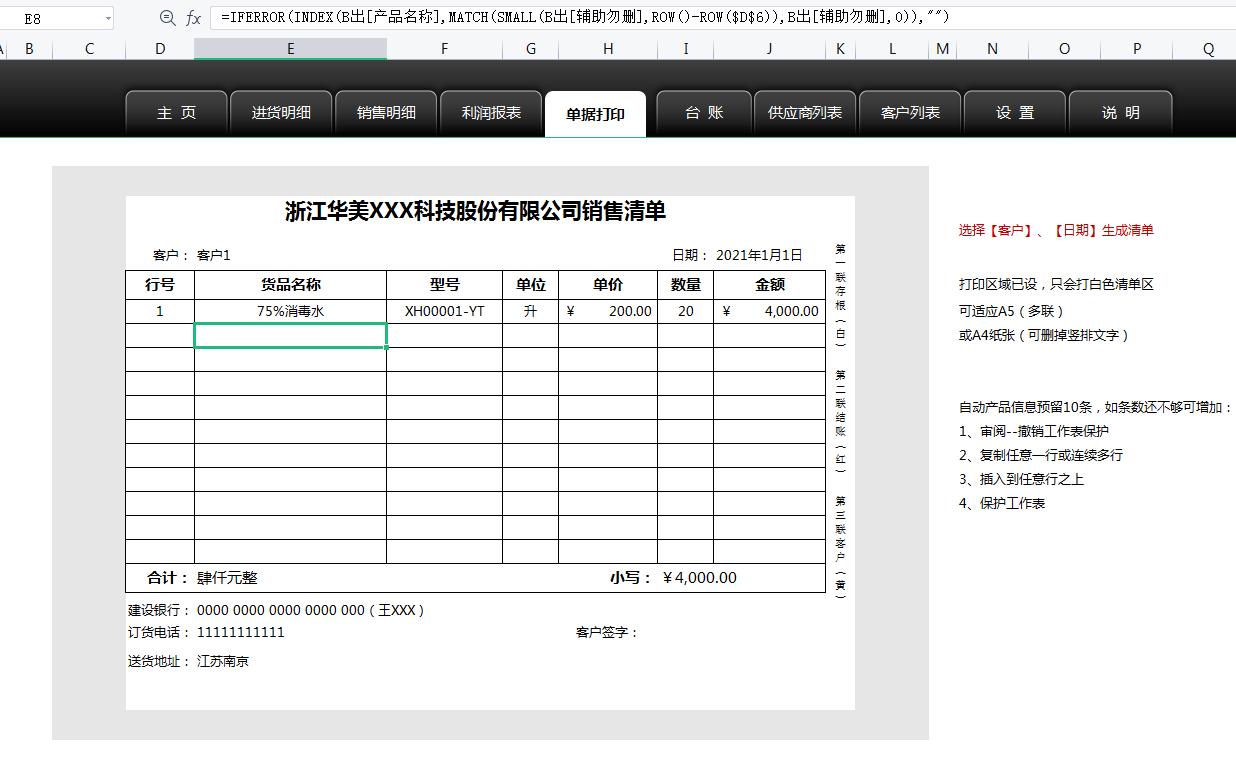Click the magnifier zoom icon beside formula bar

169,17
